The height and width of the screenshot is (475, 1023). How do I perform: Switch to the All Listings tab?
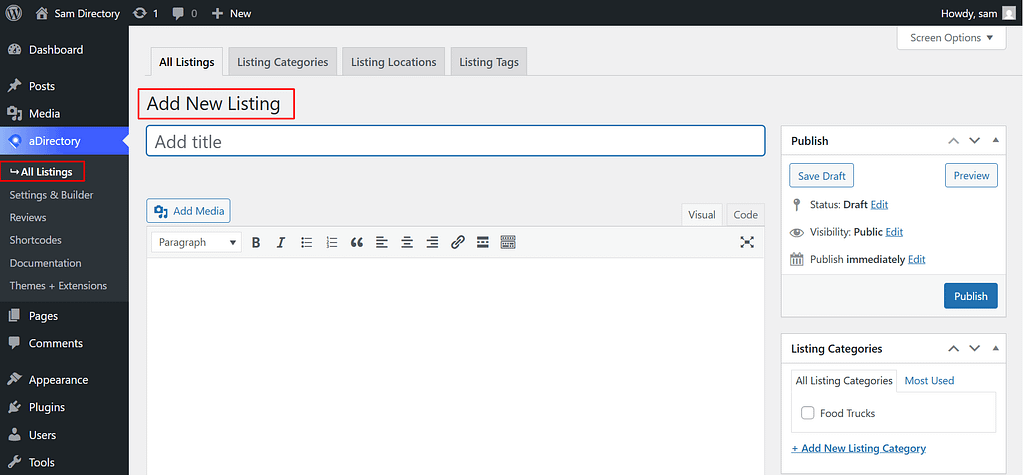point(187,62)
